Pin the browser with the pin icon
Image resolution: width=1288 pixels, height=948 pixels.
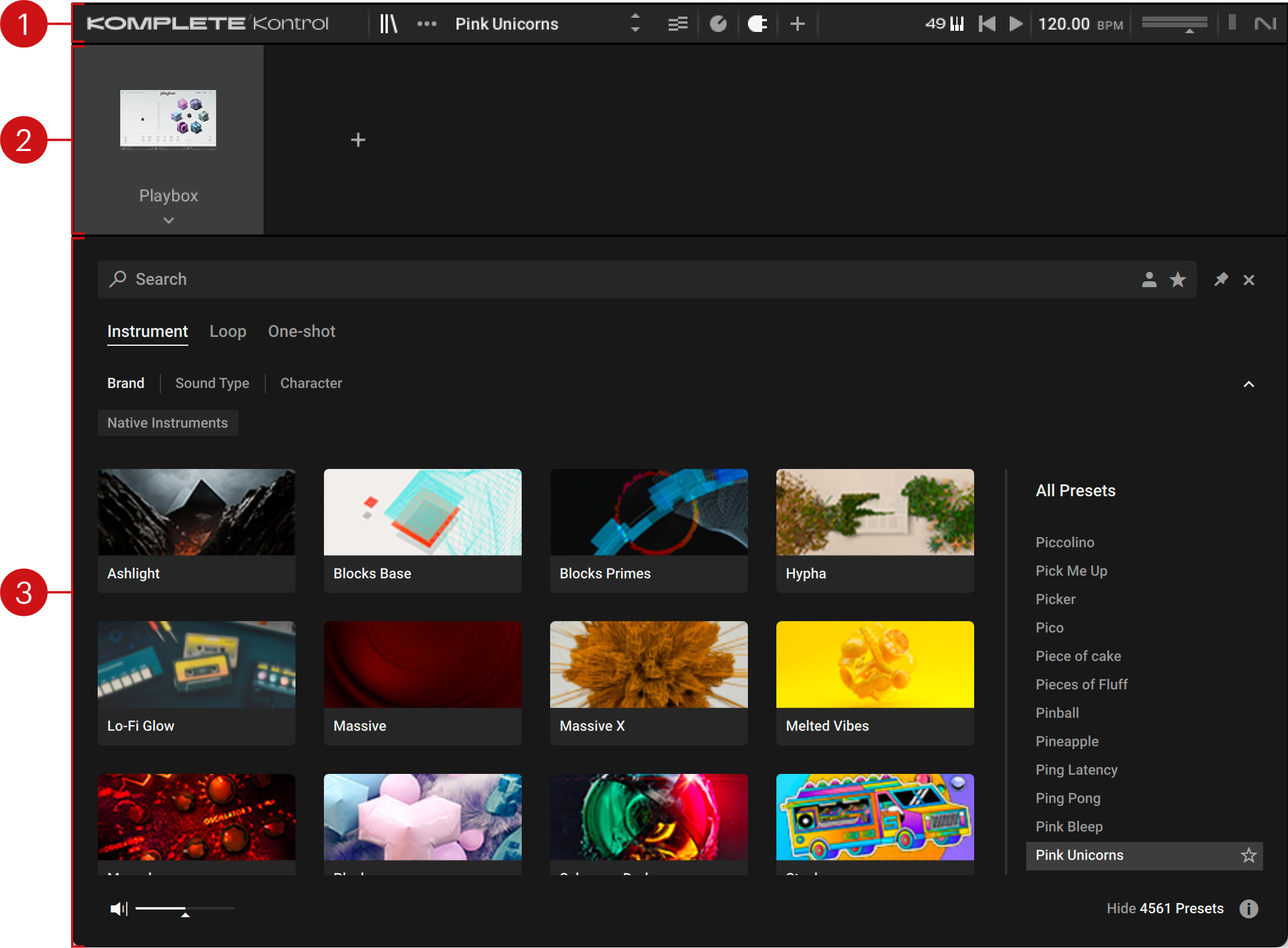click(x=1221, y=279)
